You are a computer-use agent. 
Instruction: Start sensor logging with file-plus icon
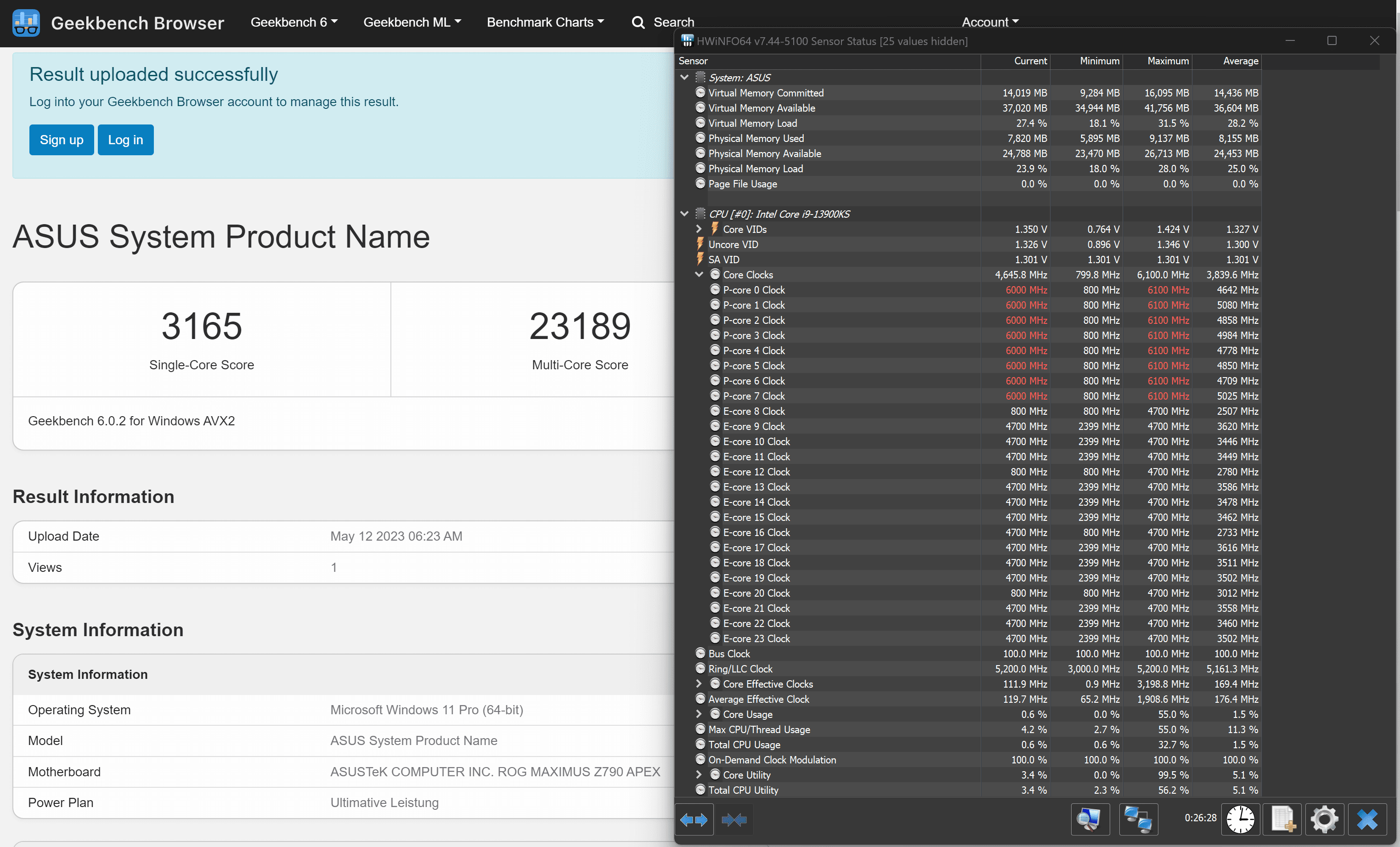1282,819
